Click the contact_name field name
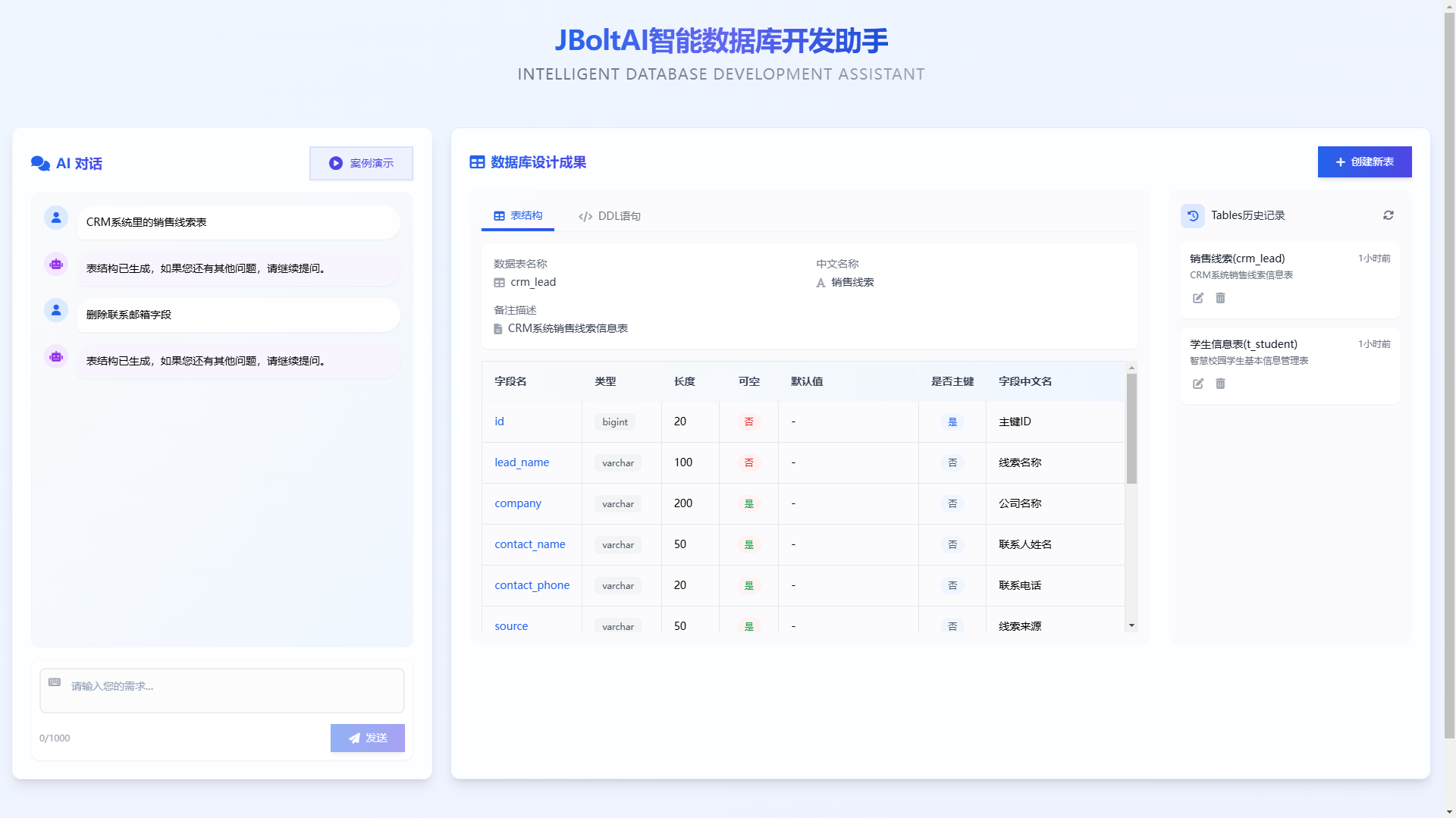 [x=530, y=544]
